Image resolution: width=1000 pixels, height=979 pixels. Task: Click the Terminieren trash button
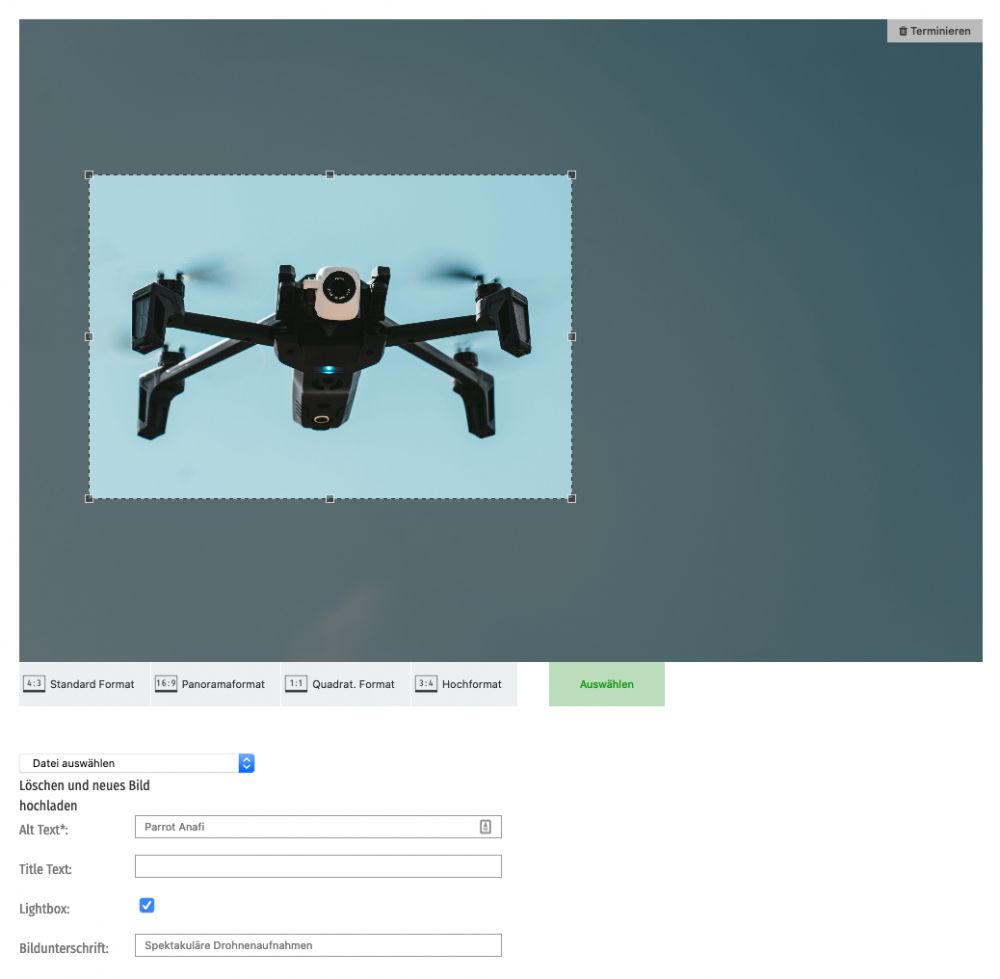point(934,31)
